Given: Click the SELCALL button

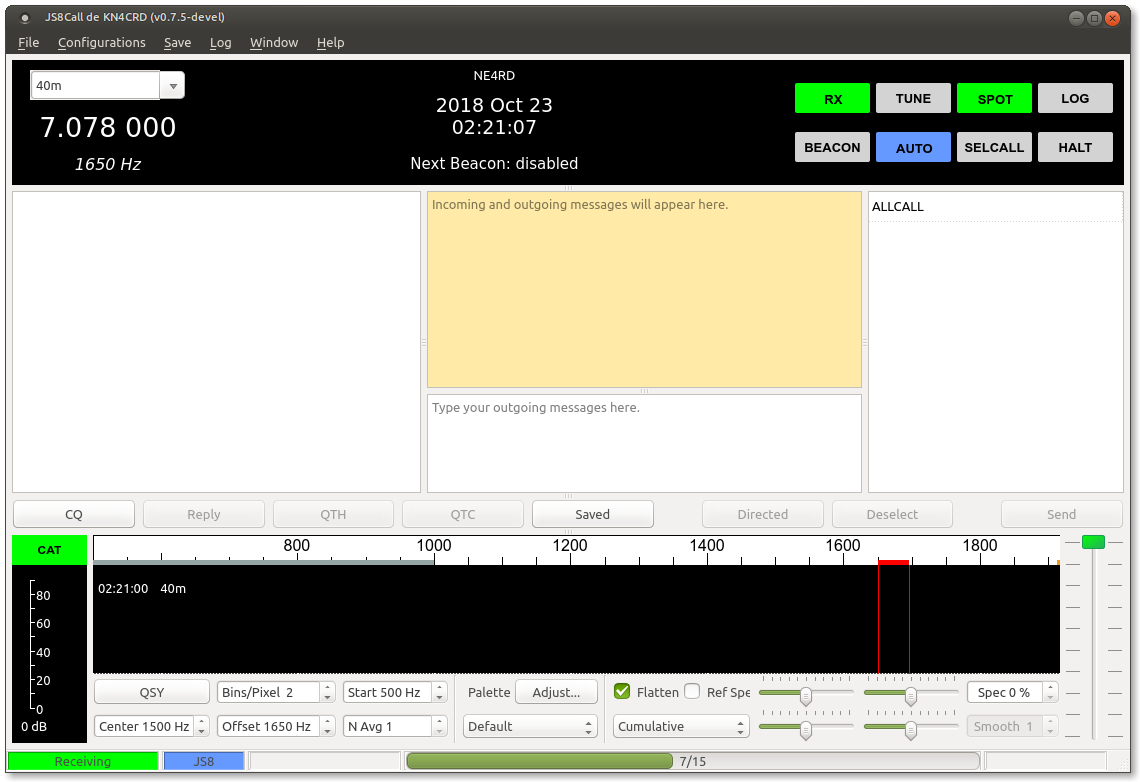Looking at the screenshot, I should coord(994,147).
